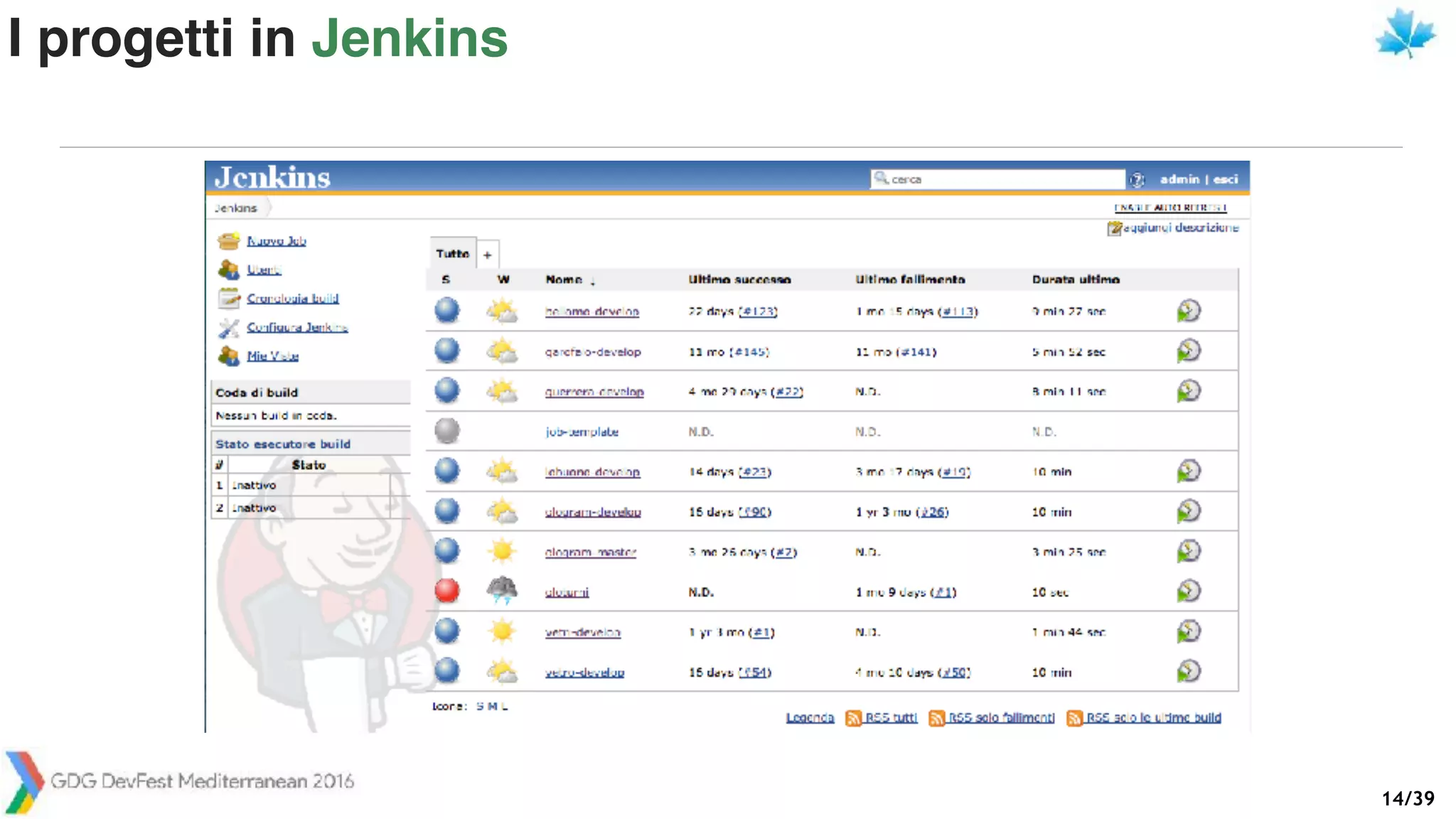Image resolution: width=1456 pixels, height=819 pixels.
Task: Open build #50 failure link
Action: click(x=954, y=673)
